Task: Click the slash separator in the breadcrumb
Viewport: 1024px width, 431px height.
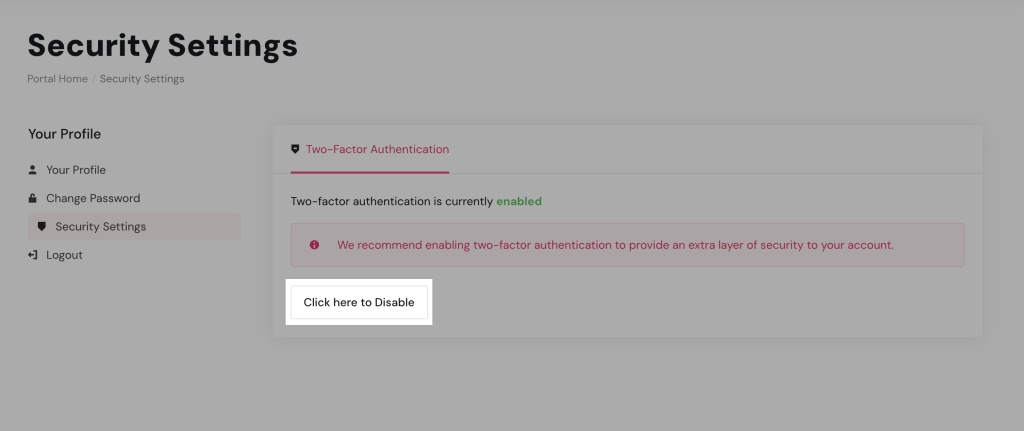Action: click(94, 78)
